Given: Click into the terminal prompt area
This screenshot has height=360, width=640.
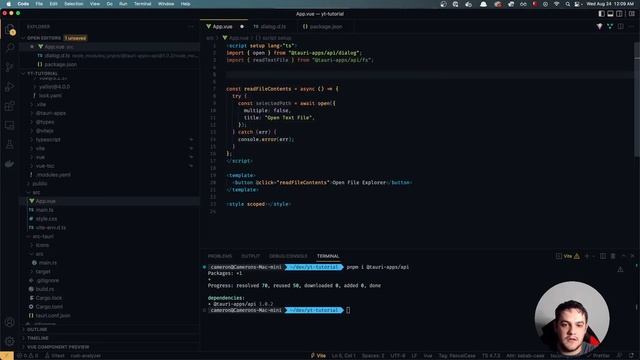Looking at the screenshot, I should click(348, 310).
